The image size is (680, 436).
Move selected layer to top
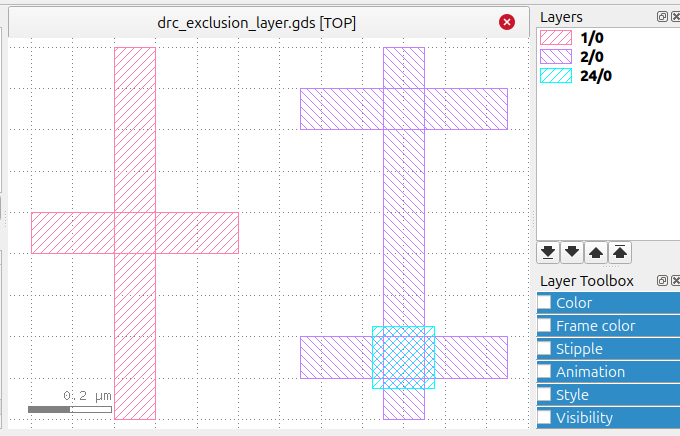click(x=620, y=252)
